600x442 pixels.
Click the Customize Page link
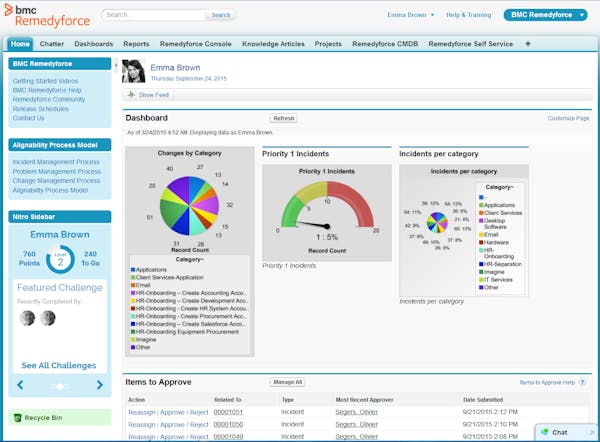point(568,118)
